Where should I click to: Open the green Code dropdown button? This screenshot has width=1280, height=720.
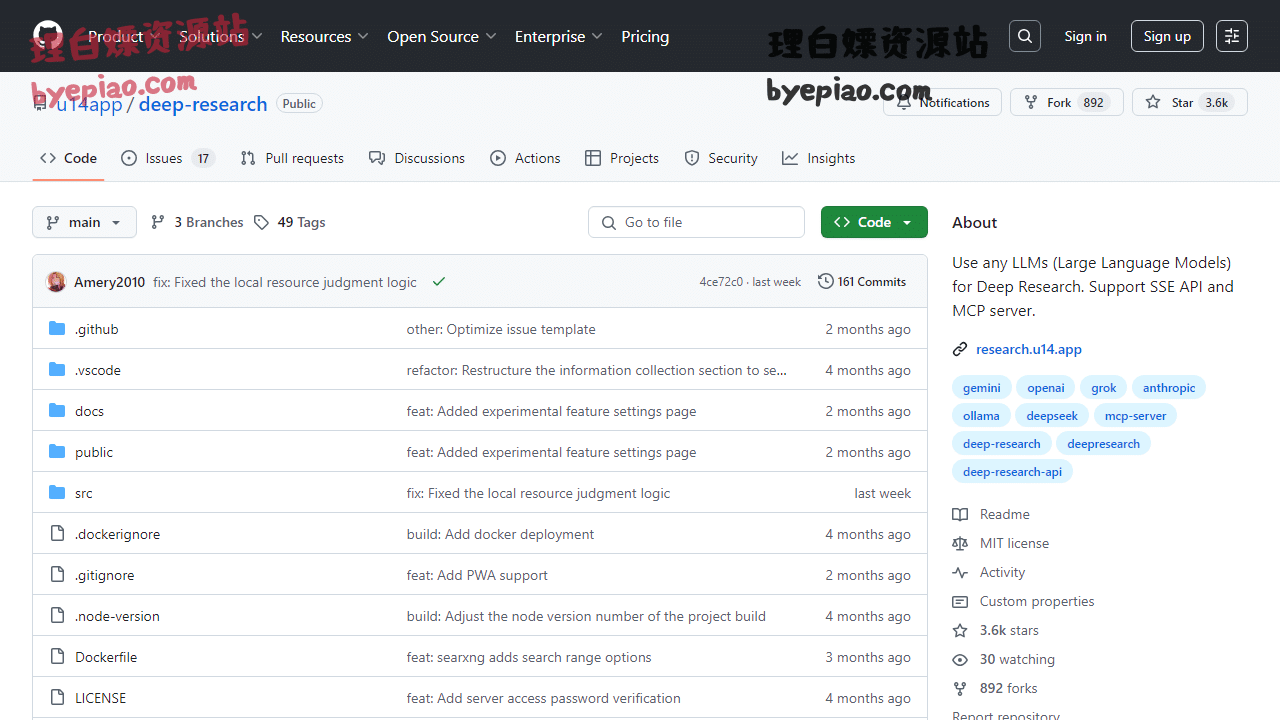[x=874, y=222]
